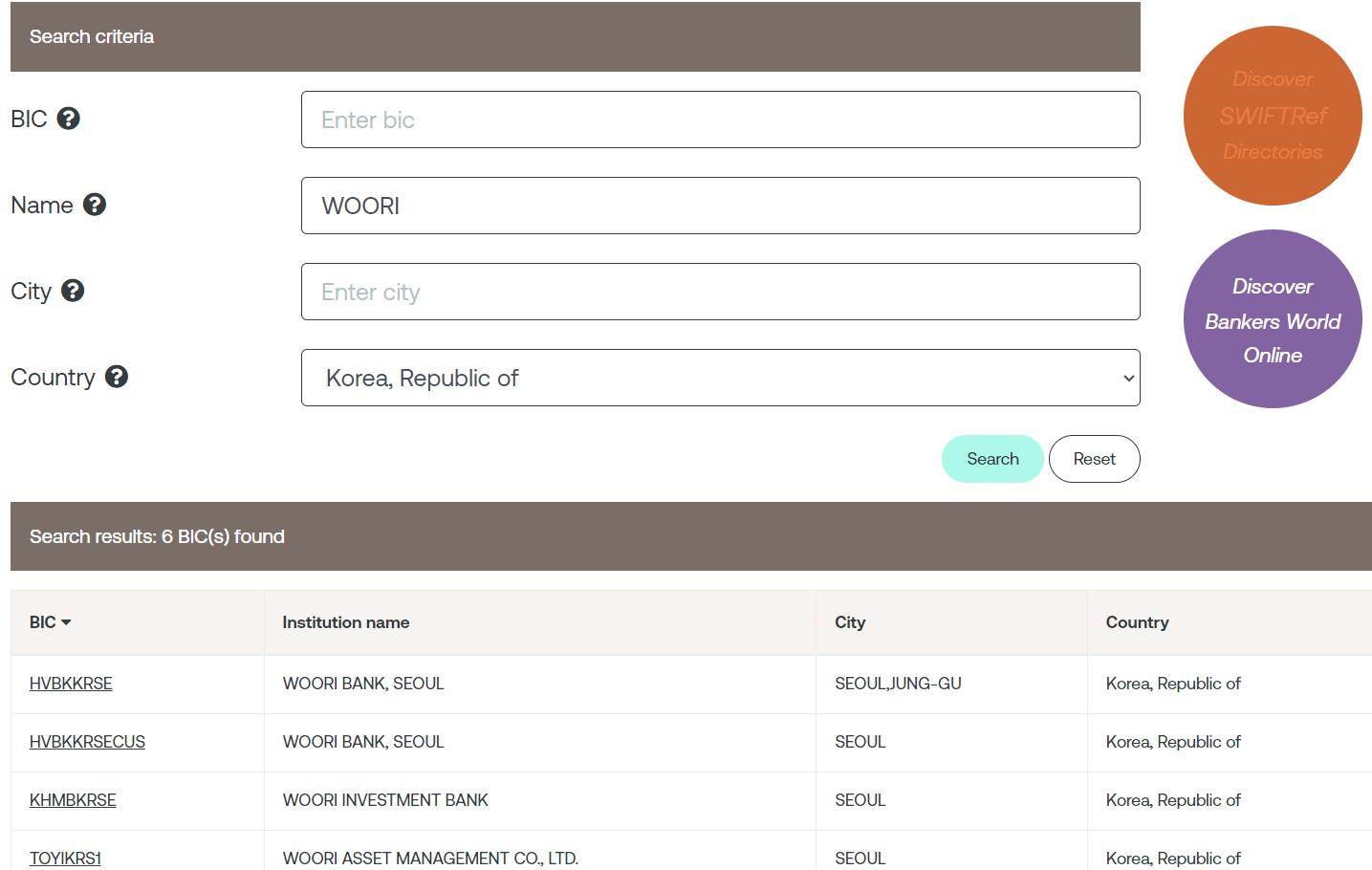Open Discover Bankers World Online purple circle
This screenshot has width=1372, height=870.
click(1273, 319)
